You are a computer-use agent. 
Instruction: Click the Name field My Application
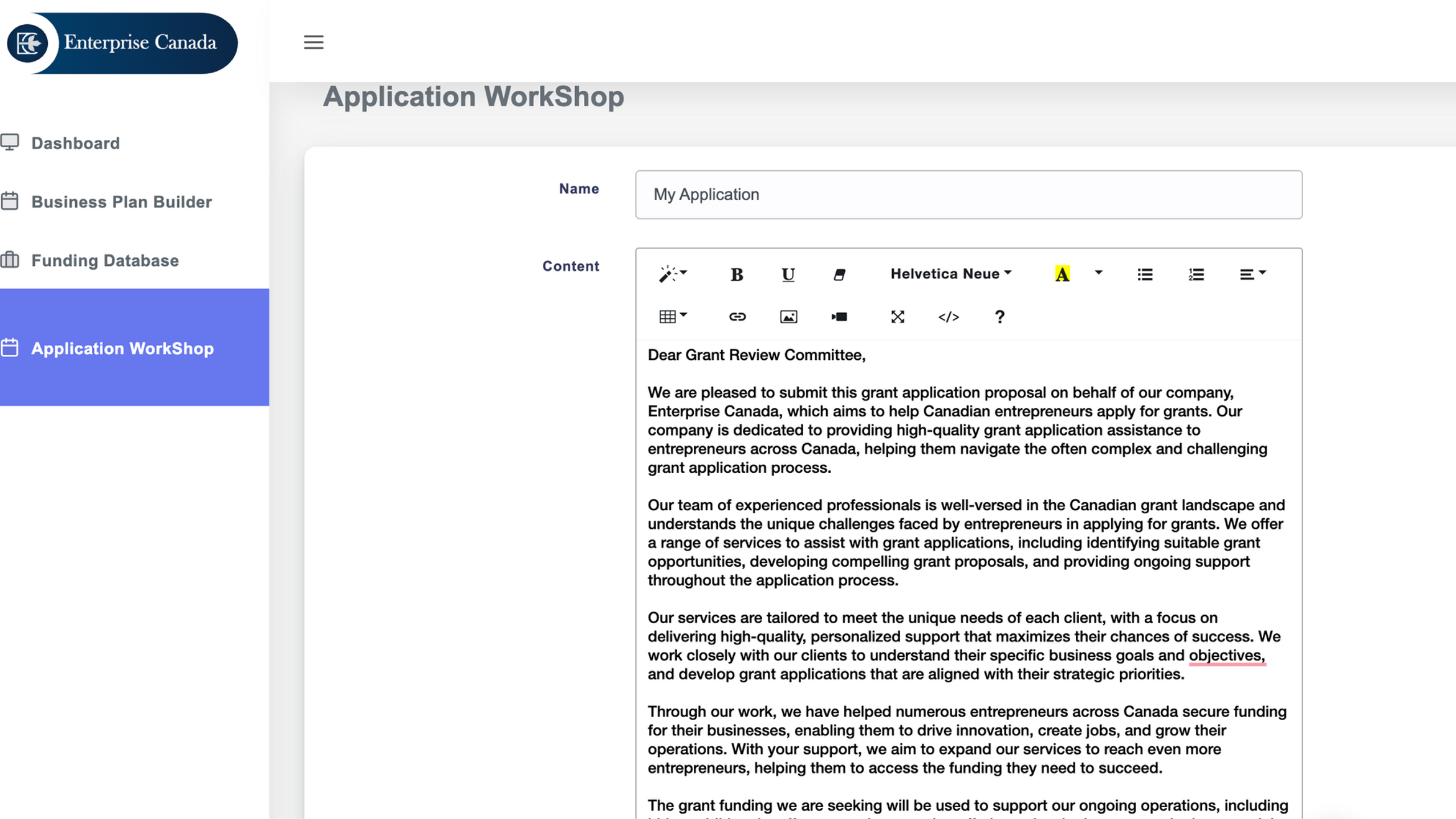968,194
